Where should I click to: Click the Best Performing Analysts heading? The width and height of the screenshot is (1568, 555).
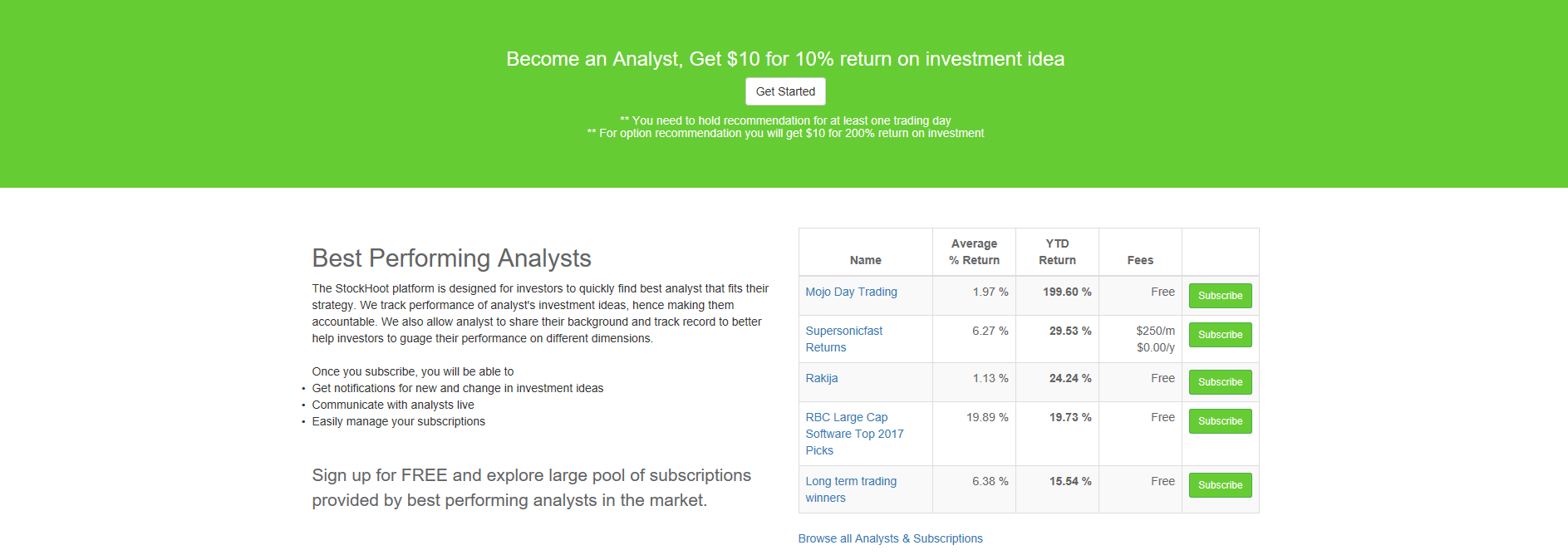451,258
